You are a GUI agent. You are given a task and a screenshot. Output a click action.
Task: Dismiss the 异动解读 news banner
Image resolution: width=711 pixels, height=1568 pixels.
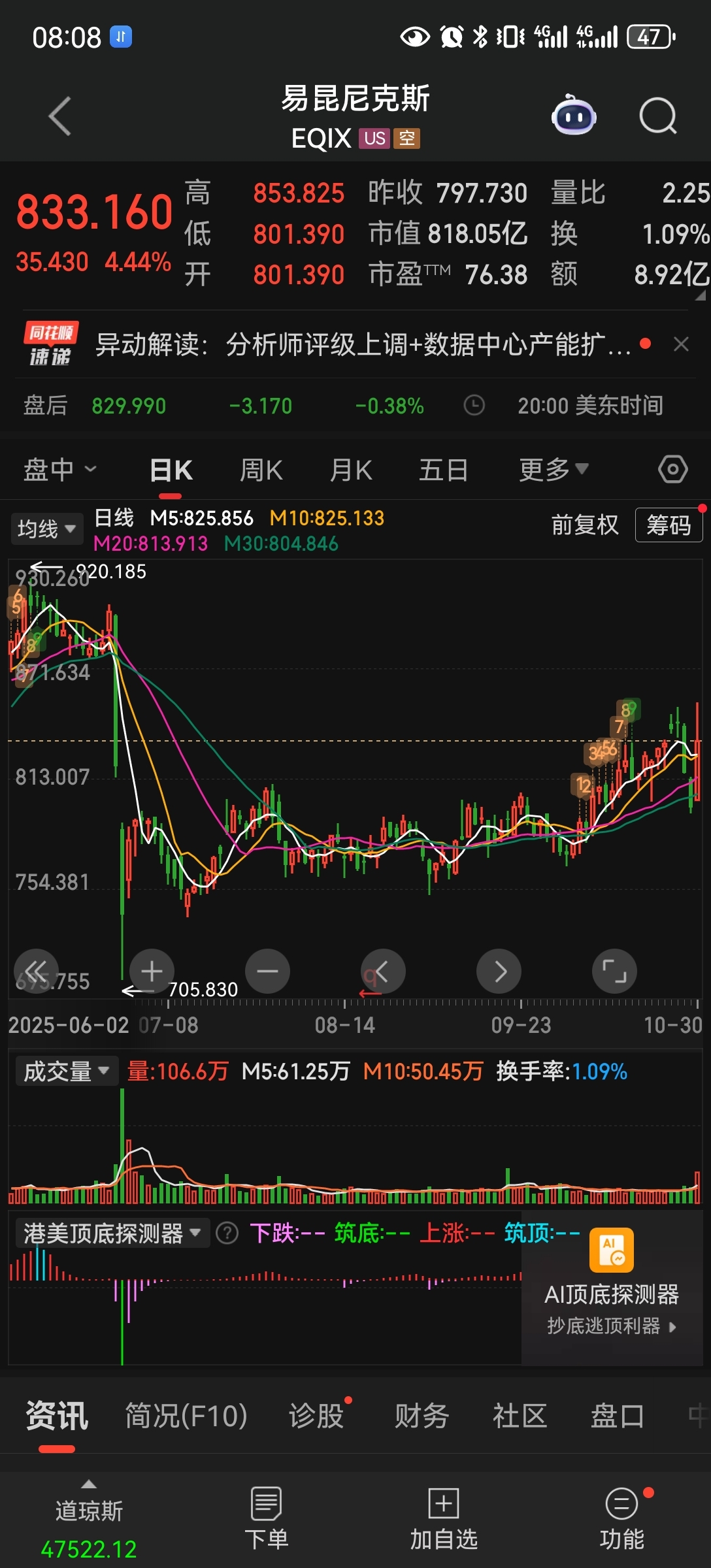[681, 344]
